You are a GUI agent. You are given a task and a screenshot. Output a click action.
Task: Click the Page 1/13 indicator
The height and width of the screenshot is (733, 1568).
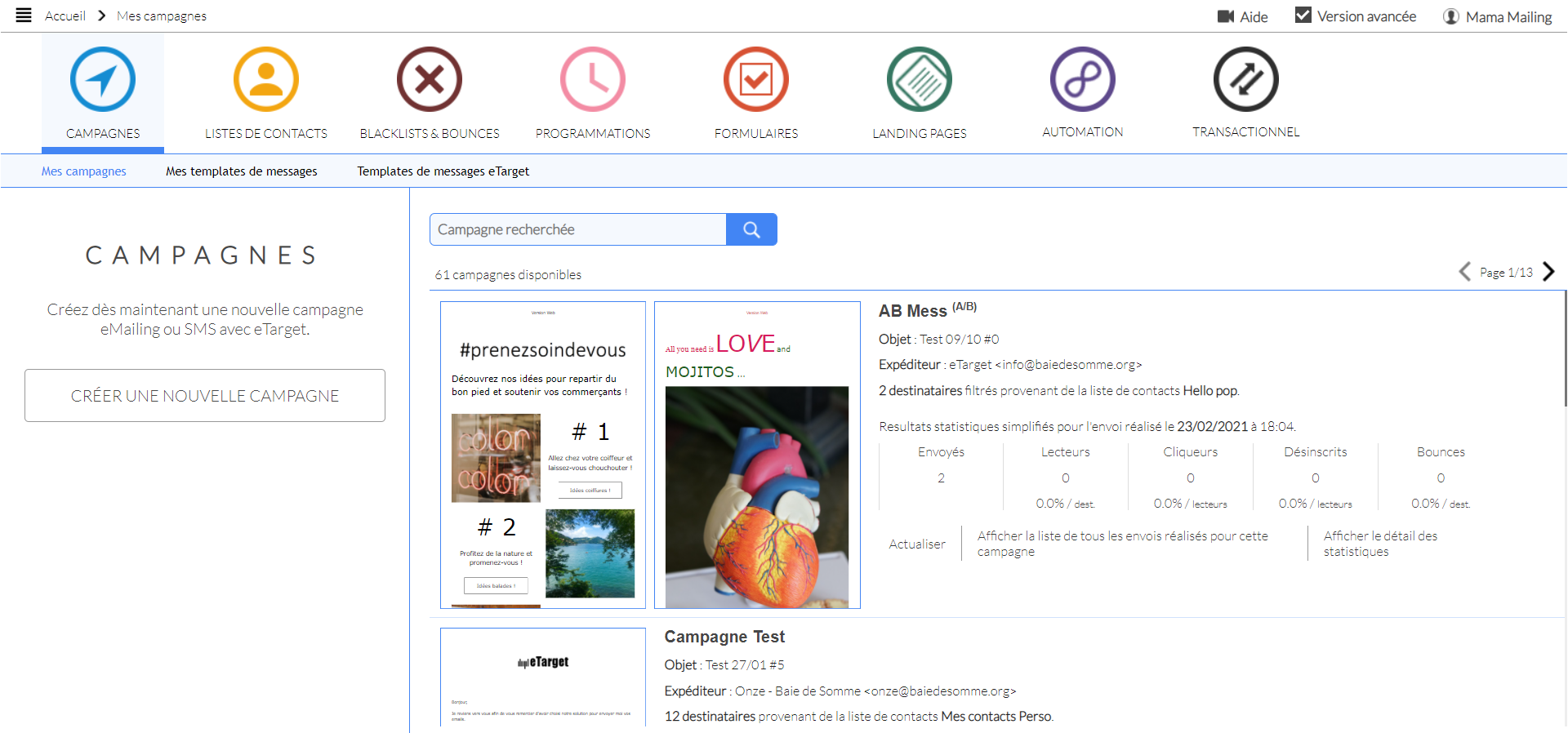1506,273
